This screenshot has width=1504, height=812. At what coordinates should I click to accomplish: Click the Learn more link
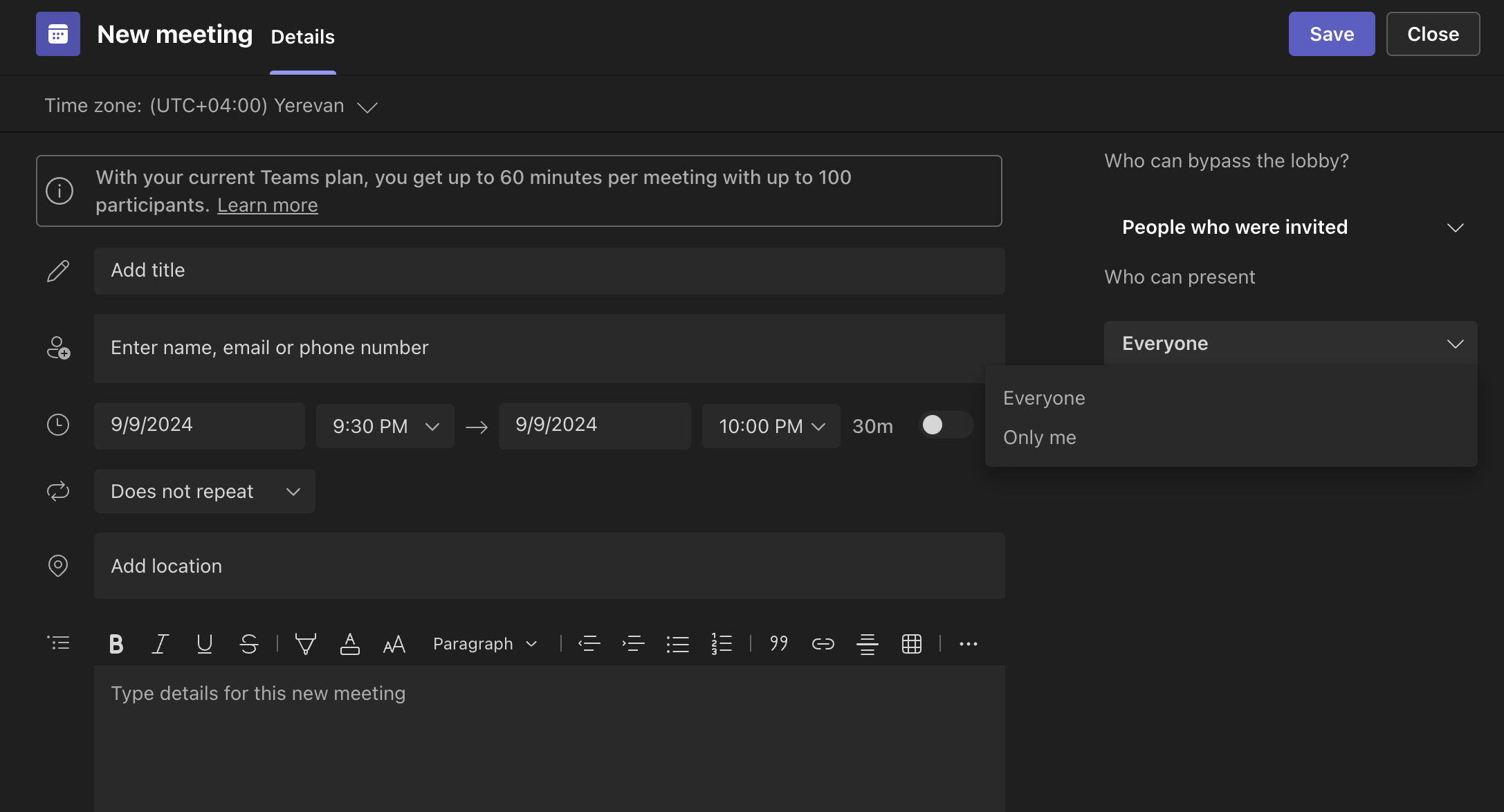pyautogui.click(x=267, y=205)
